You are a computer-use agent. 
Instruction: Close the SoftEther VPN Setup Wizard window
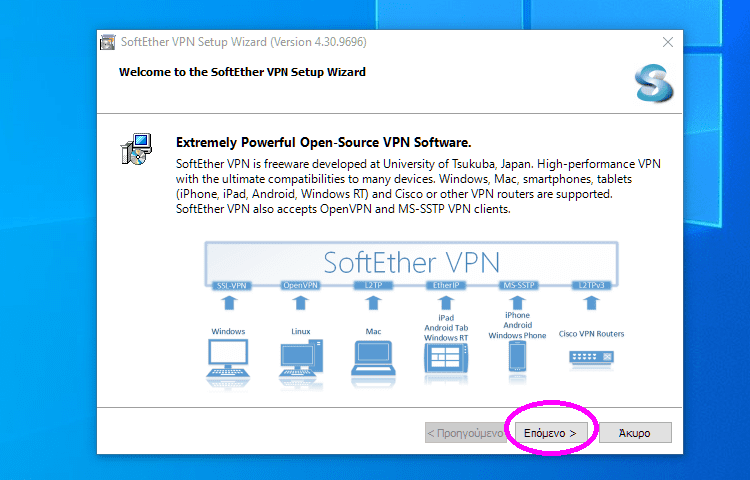pos(668,42)
